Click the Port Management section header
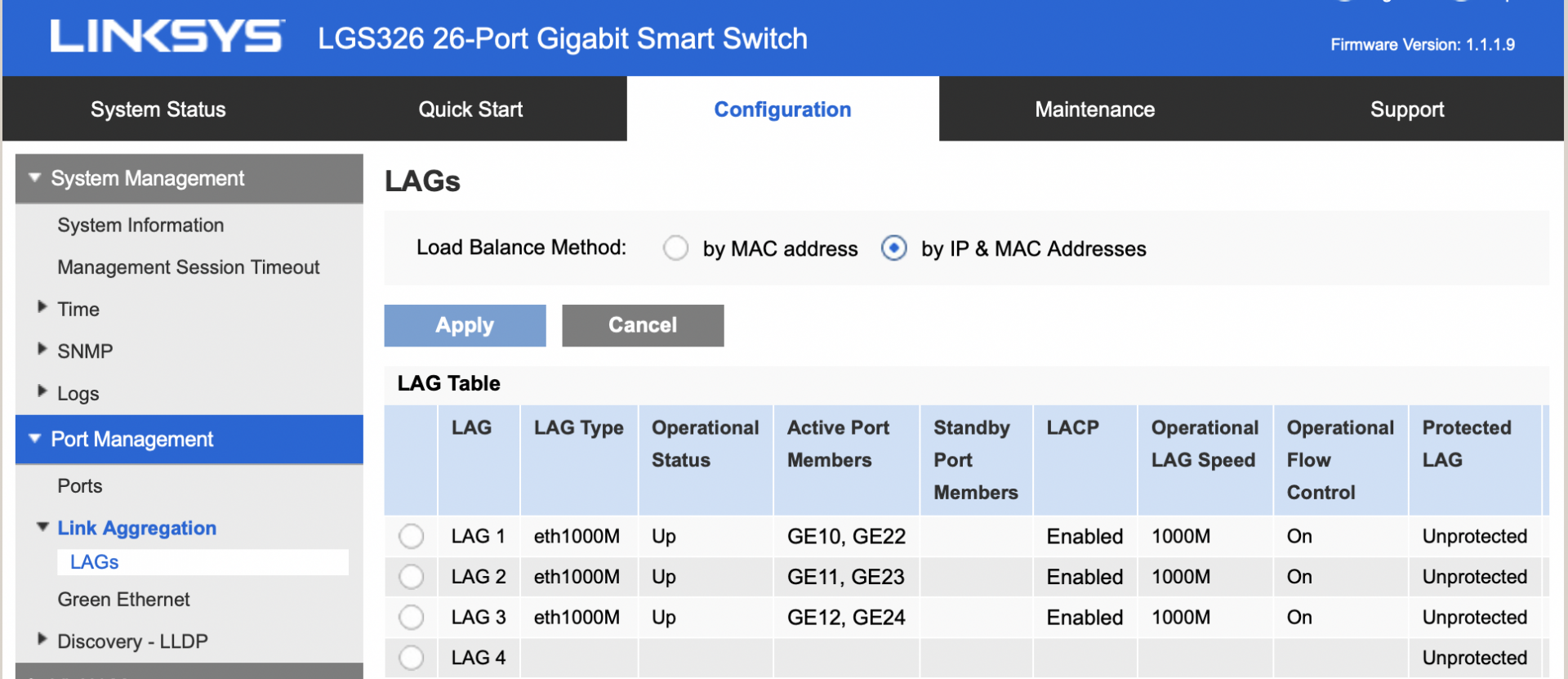This screenshot has height=679, width=1568. [189, 440]
